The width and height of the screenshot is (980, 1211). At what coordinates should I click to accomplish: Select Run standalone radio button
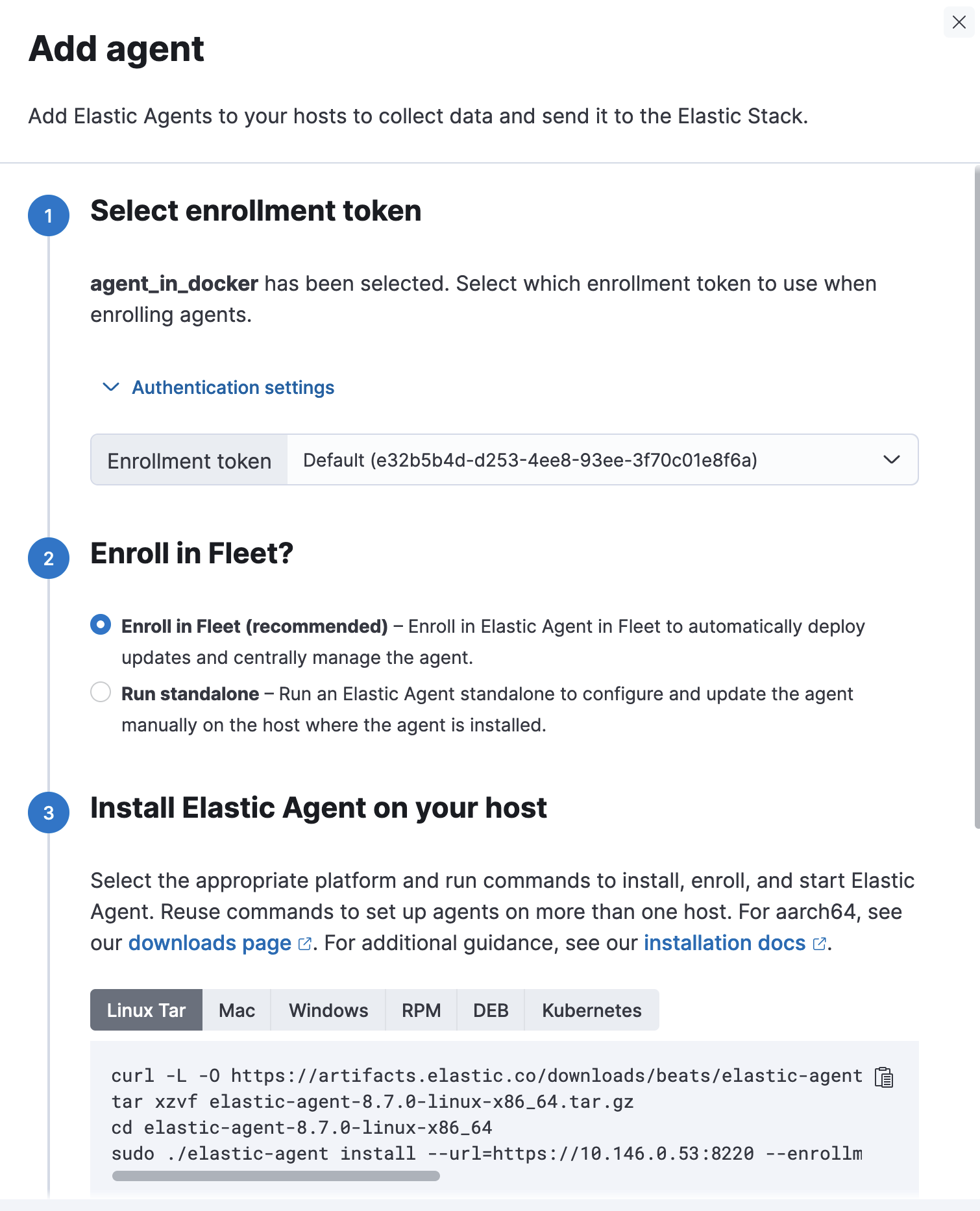click(x=101, y=692)
